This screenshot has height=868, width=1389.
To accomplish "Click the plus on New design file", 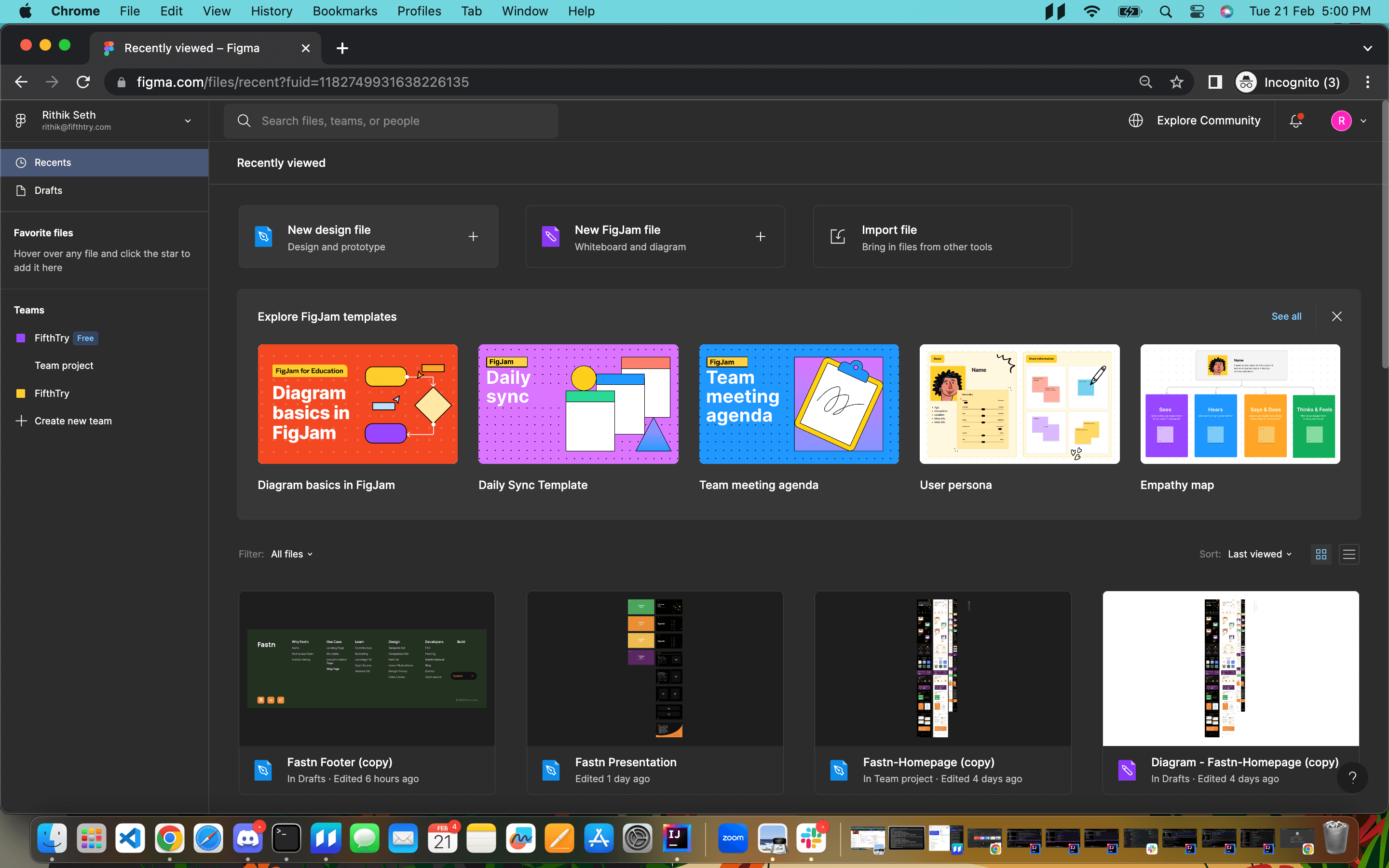I will point(473,236).
